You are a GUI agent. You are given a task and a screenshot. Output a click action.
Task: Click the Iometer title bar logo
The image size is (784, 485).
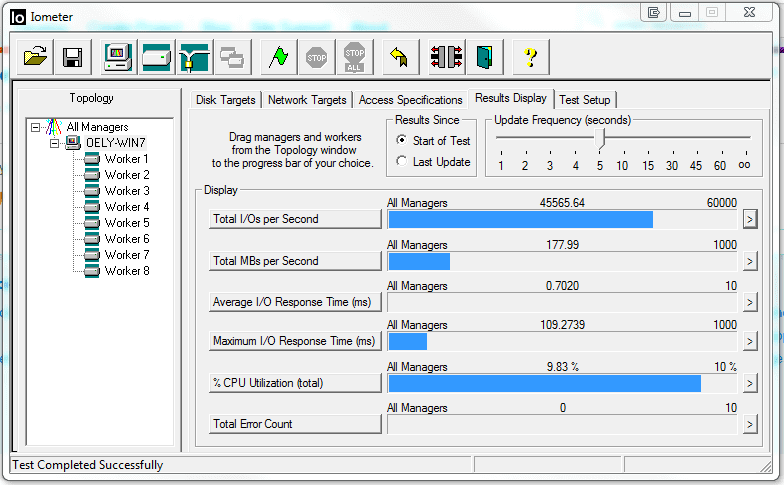pos(18,17)
